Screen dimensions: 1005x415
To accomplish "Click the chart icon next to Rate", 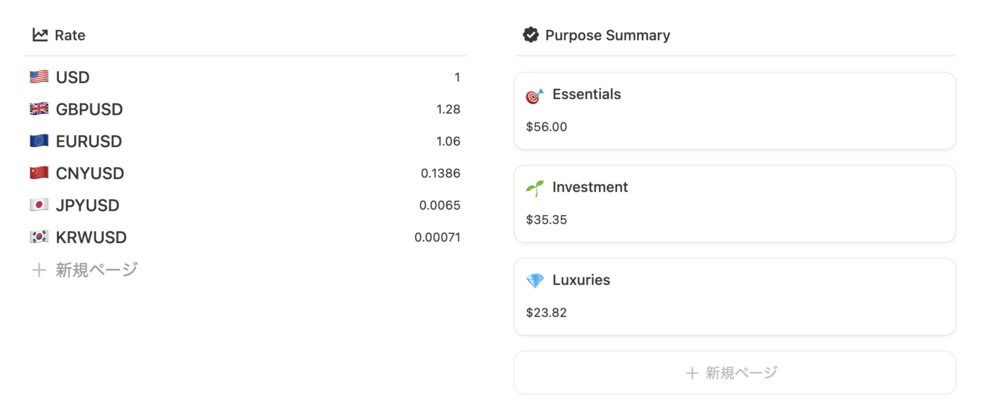I will (x=40, y=35).
